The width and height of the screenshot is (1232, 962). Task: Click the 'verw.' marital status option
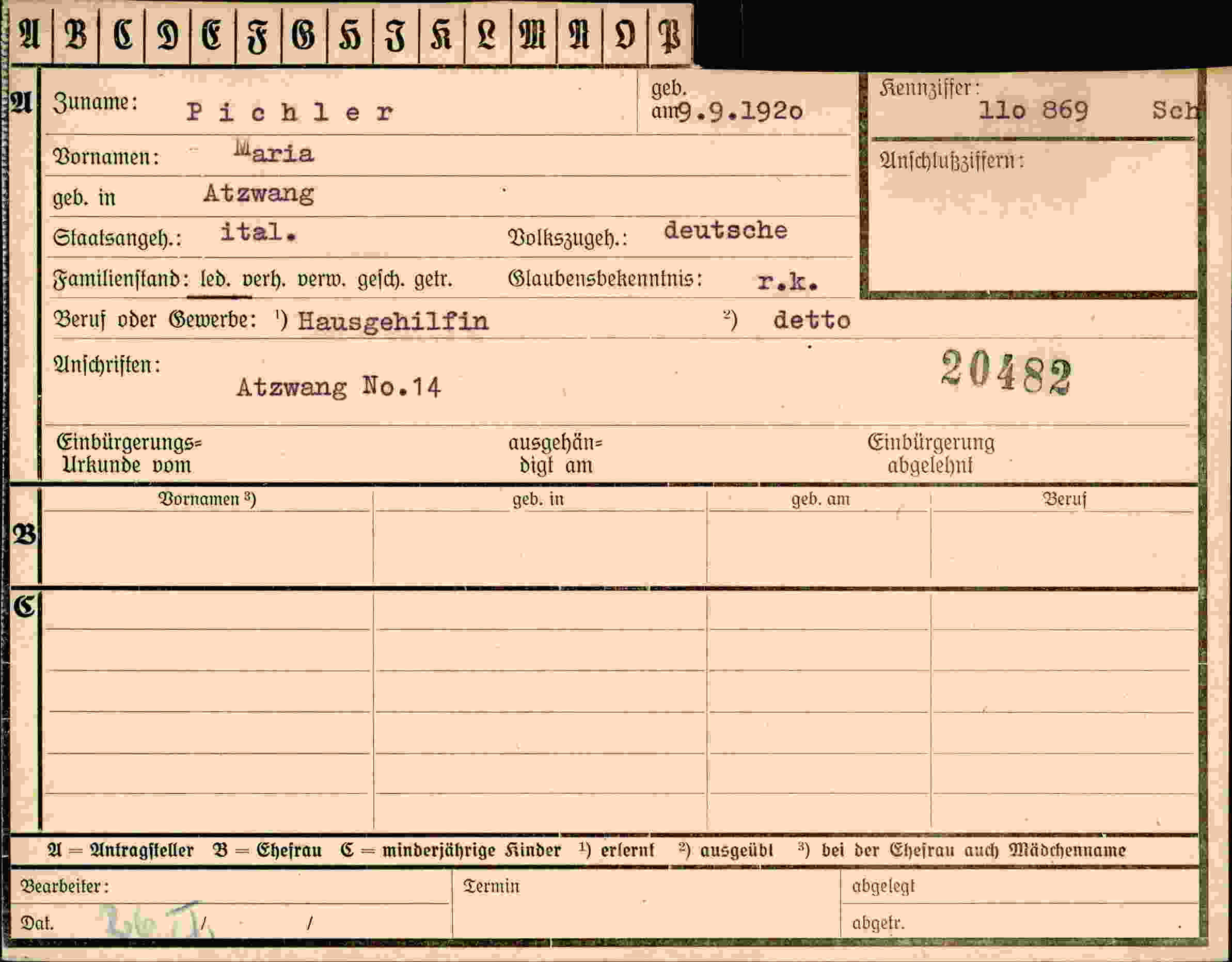[x=321, y=279]
